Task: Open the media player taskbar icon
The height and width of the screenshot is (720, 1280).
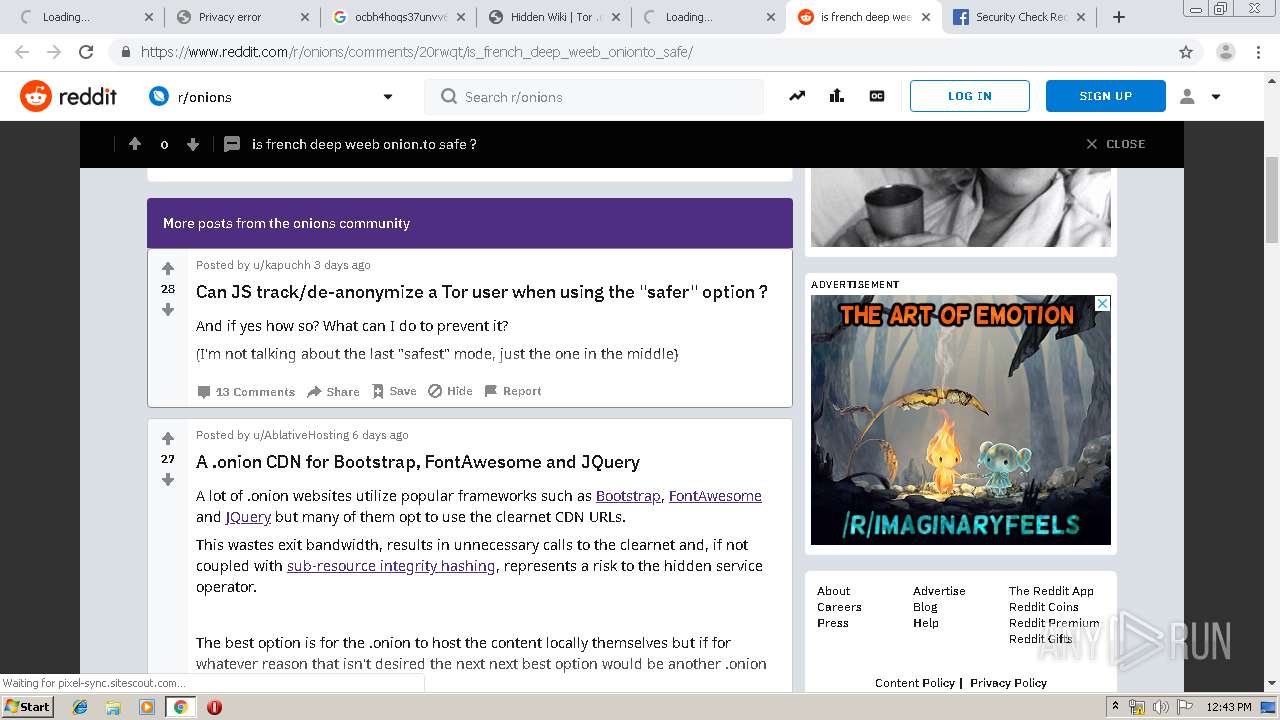Action: coord(147,707)
